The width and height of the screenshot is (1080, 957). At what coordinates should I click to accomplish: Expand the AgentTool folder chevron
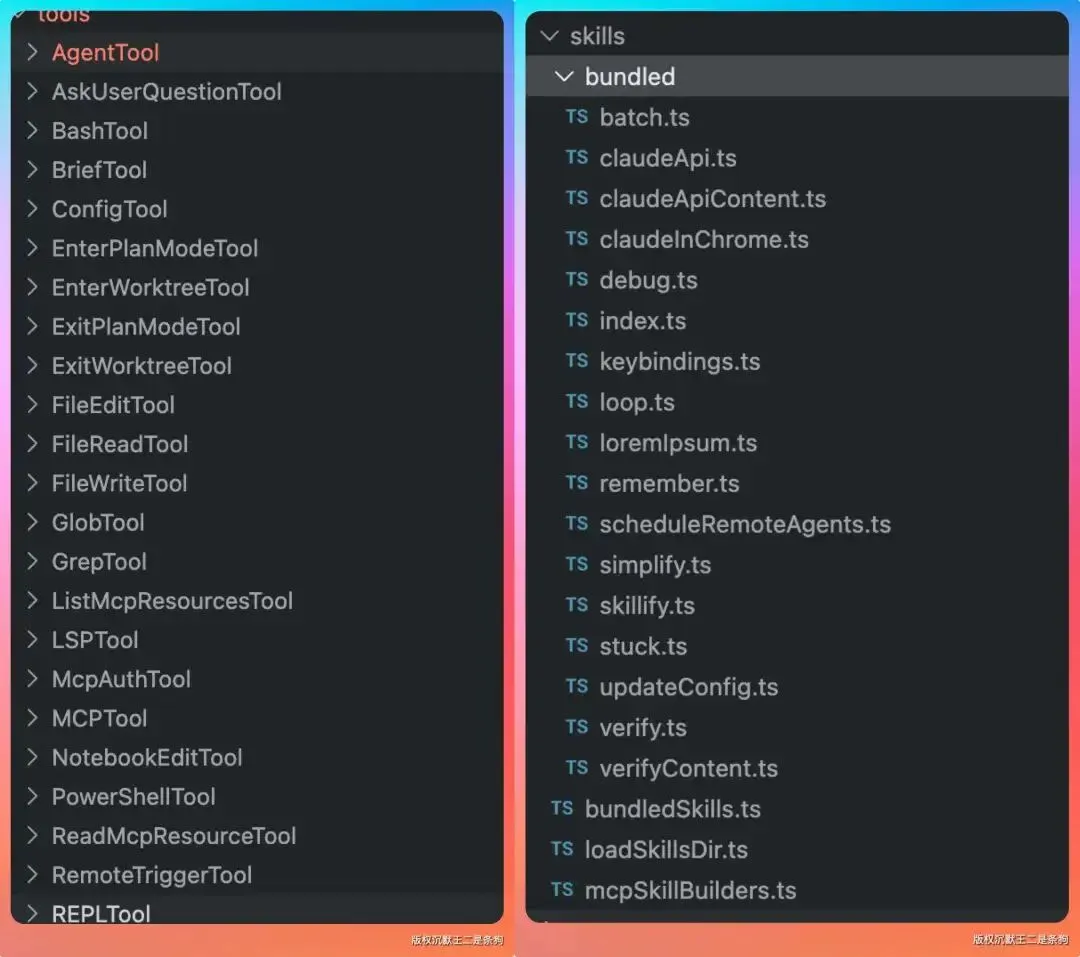32,52
